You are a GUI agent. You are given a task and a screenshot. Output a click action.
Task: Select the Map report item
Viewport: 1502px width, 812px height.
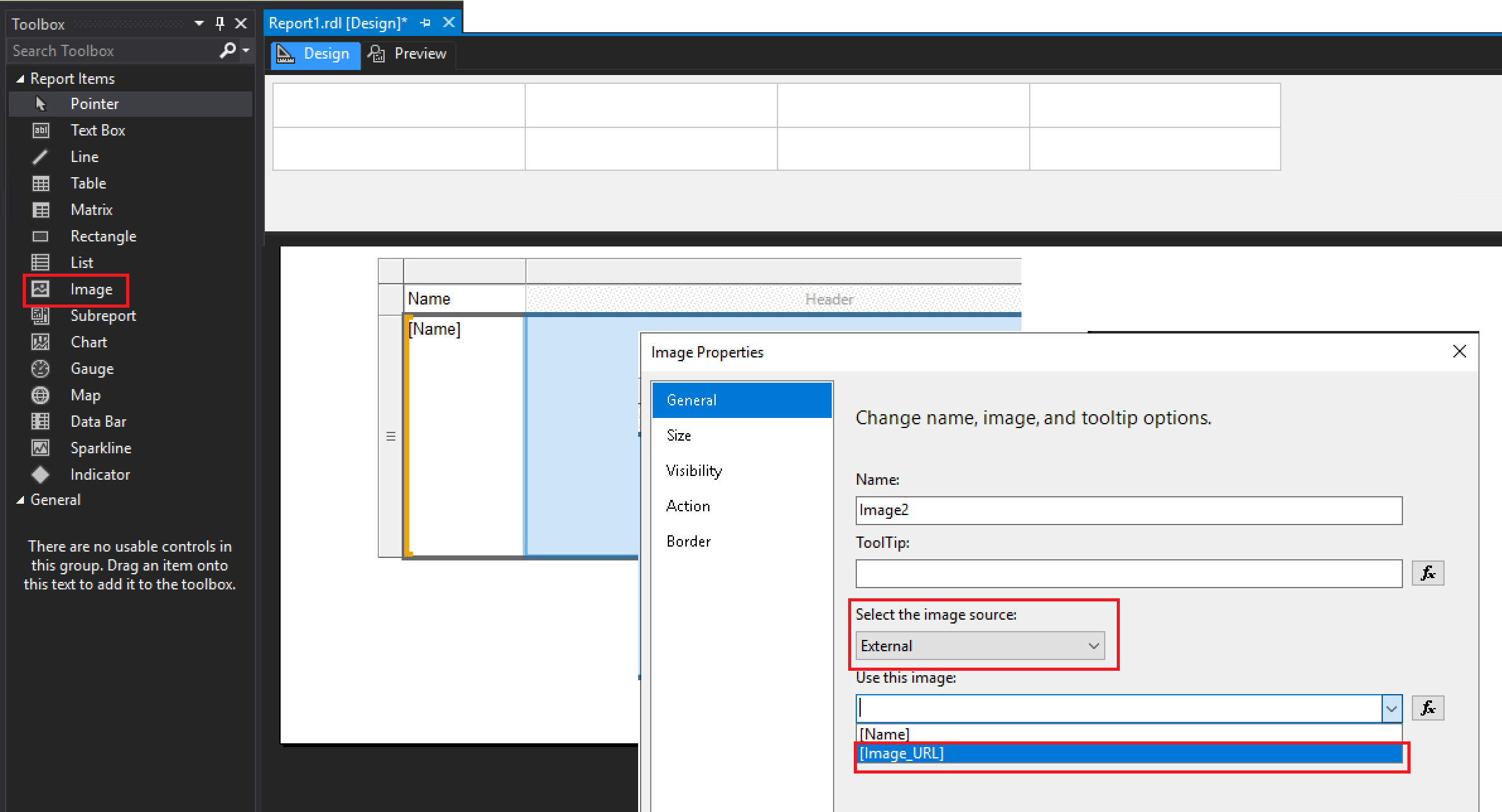(x=85, y=395)
